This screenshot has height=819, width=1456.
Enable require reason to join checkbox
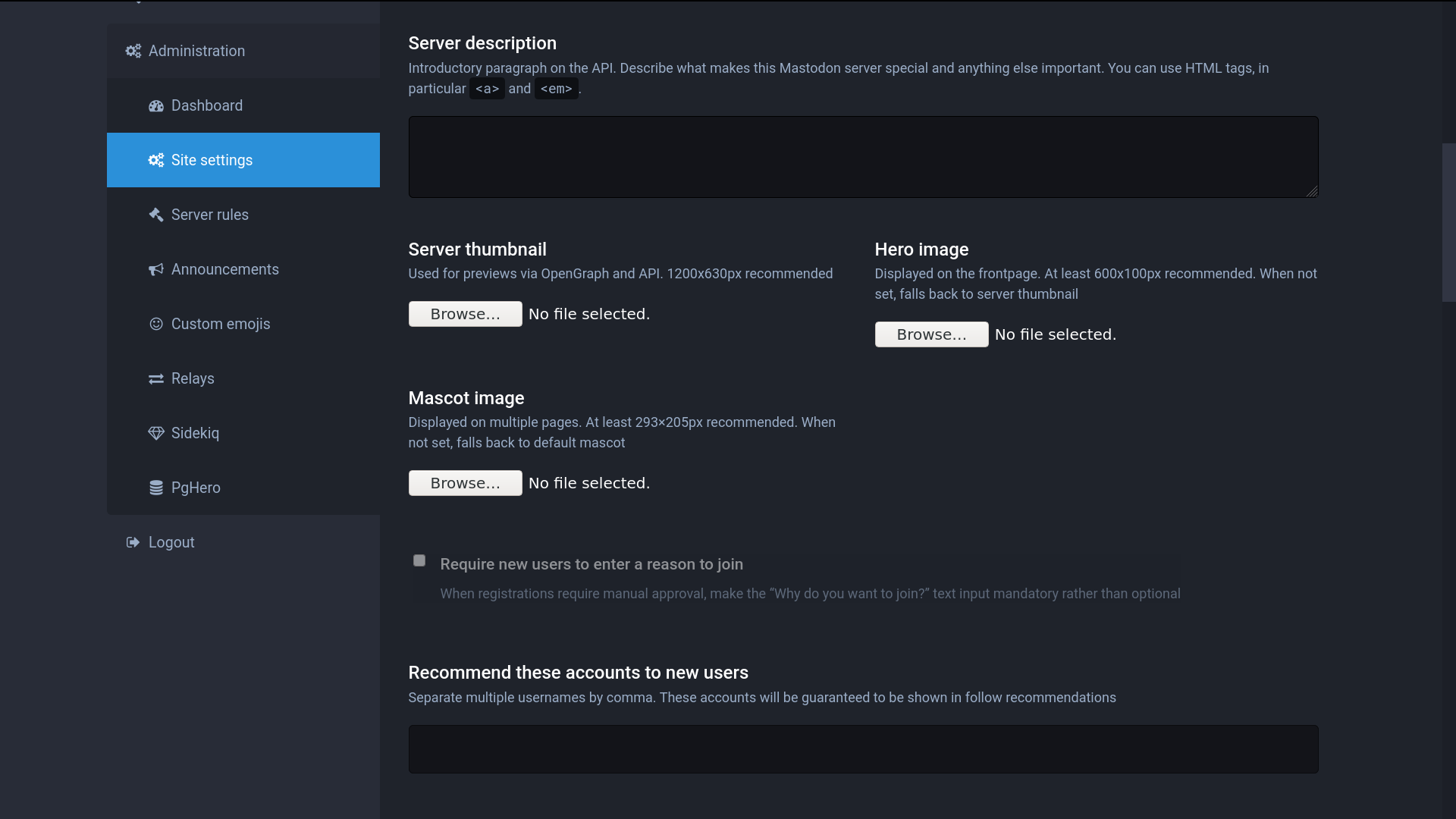419,561
